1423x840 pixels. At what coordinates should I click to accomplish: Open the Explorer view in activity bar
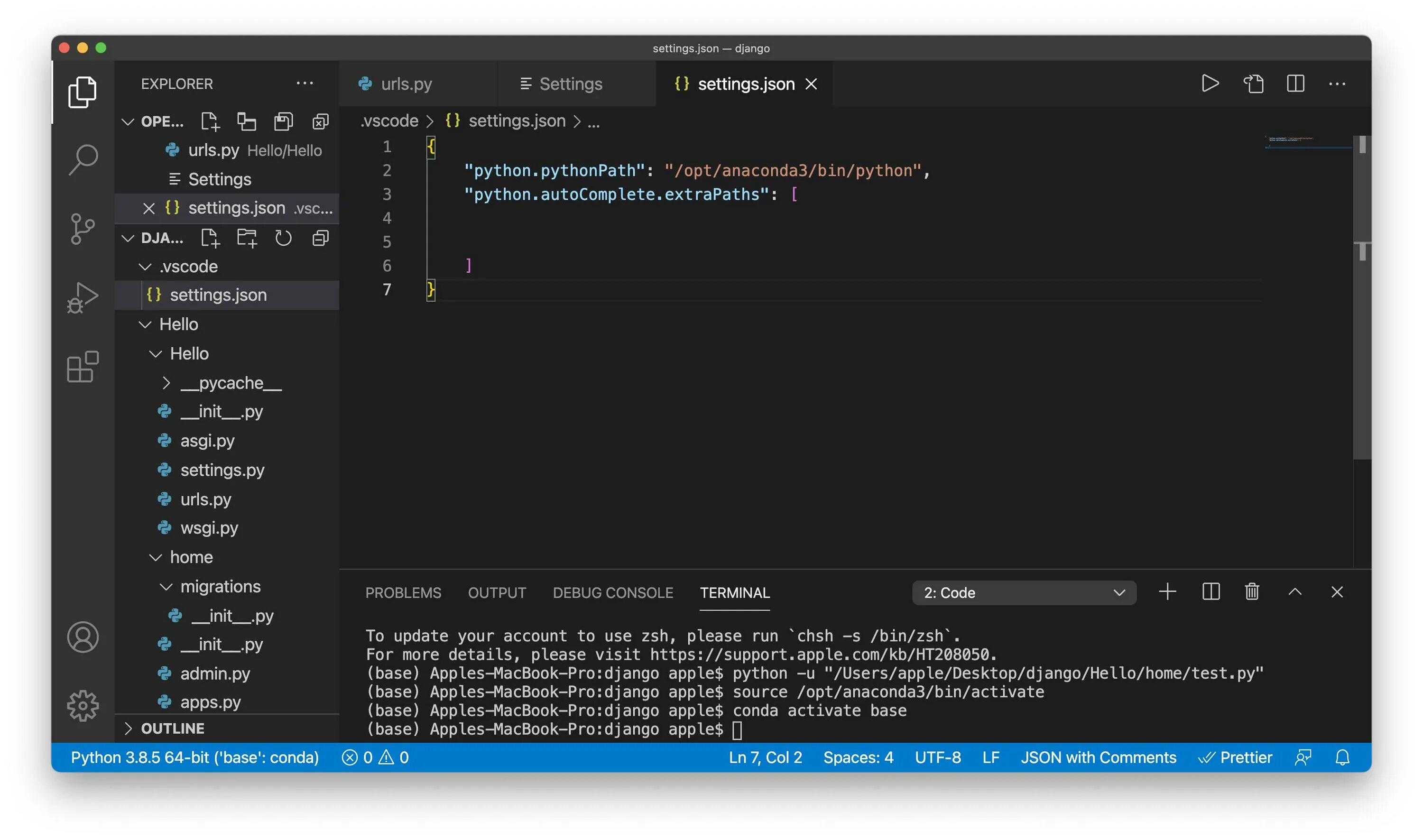pyautogui.click(x=83, y=92)
